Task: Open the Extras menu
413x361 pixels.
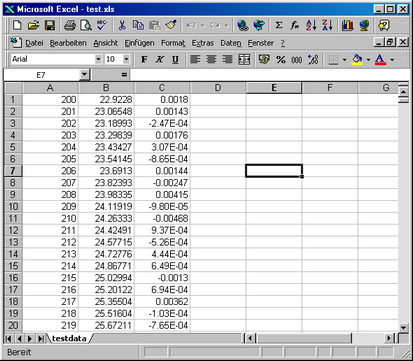Action: [x=203, y=43]
